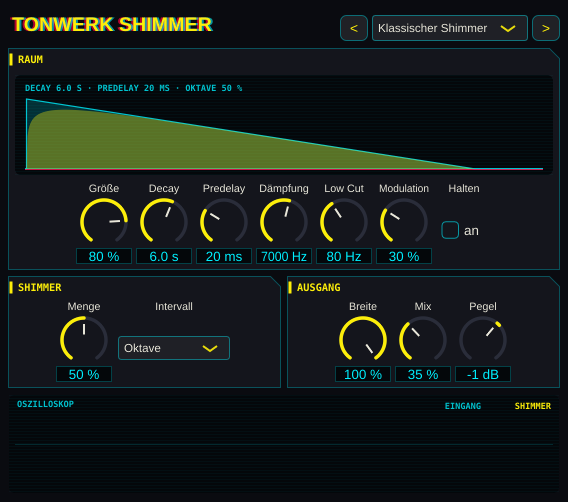Click the Halten label
This screenshot has height=502, width=568.
464,188
